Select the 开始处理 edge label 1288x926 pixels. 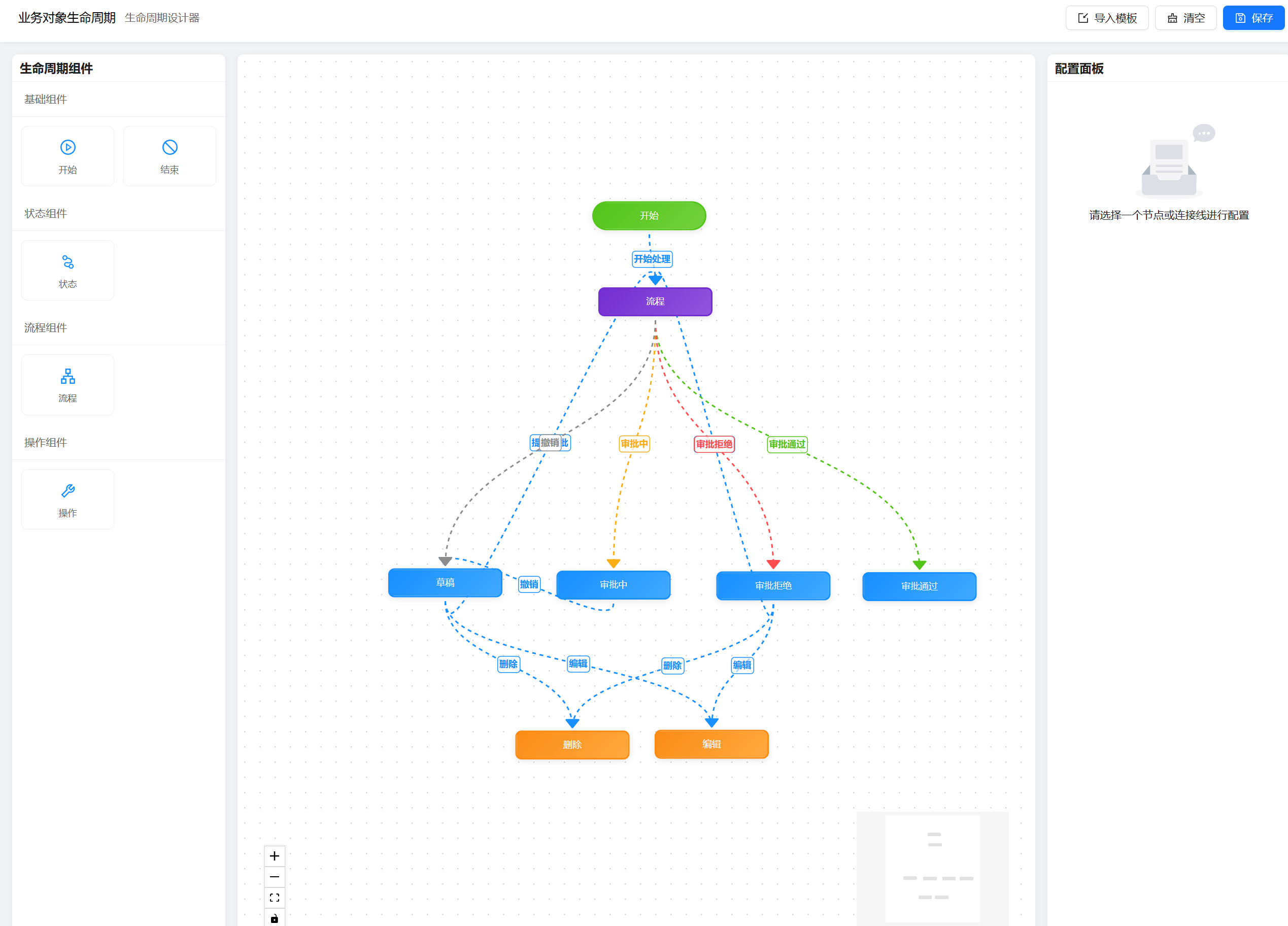click(x=652, y=259)
